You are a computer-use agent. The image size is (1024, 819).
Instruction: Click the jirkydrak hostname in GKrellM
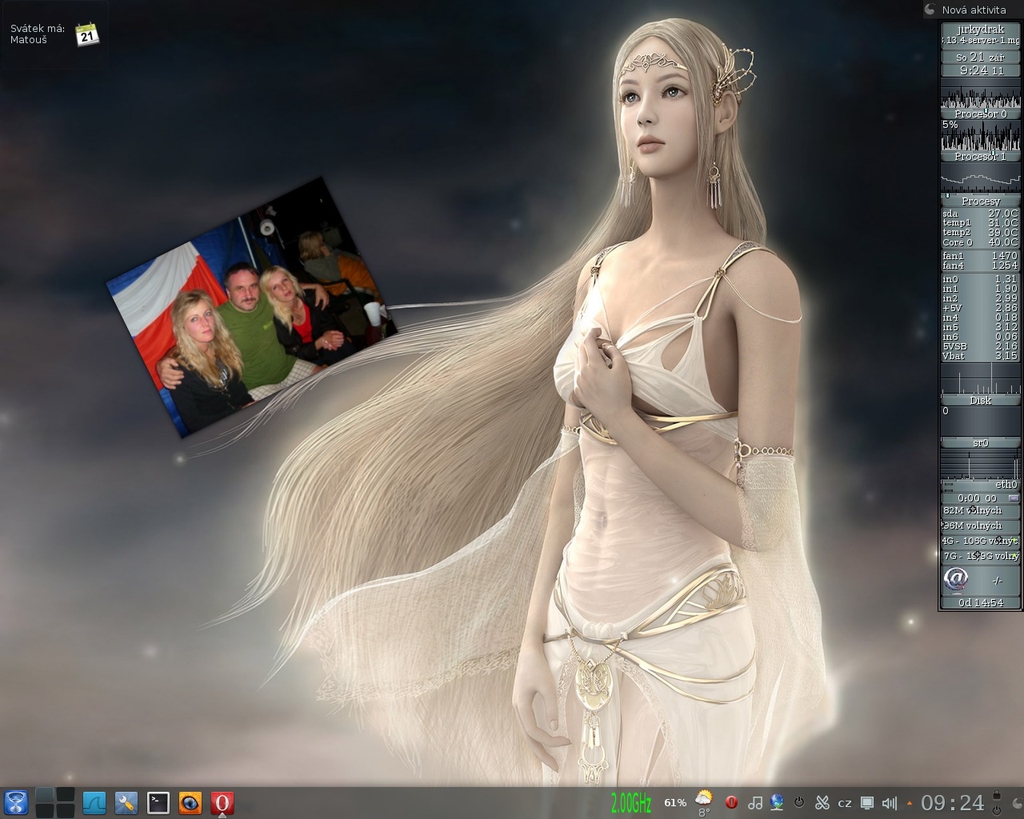click(x=980, y=29)
